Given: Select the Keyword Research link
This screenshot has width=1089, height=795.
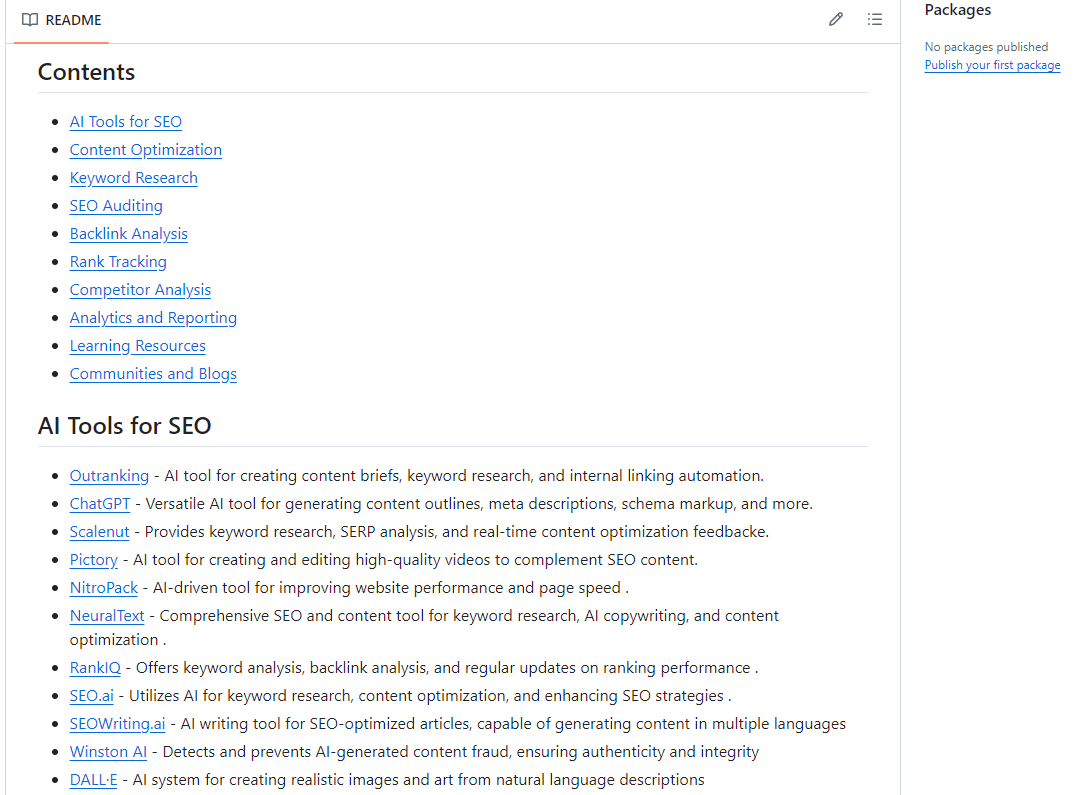Looking at the screenshot, I should (x=133, y=177).
